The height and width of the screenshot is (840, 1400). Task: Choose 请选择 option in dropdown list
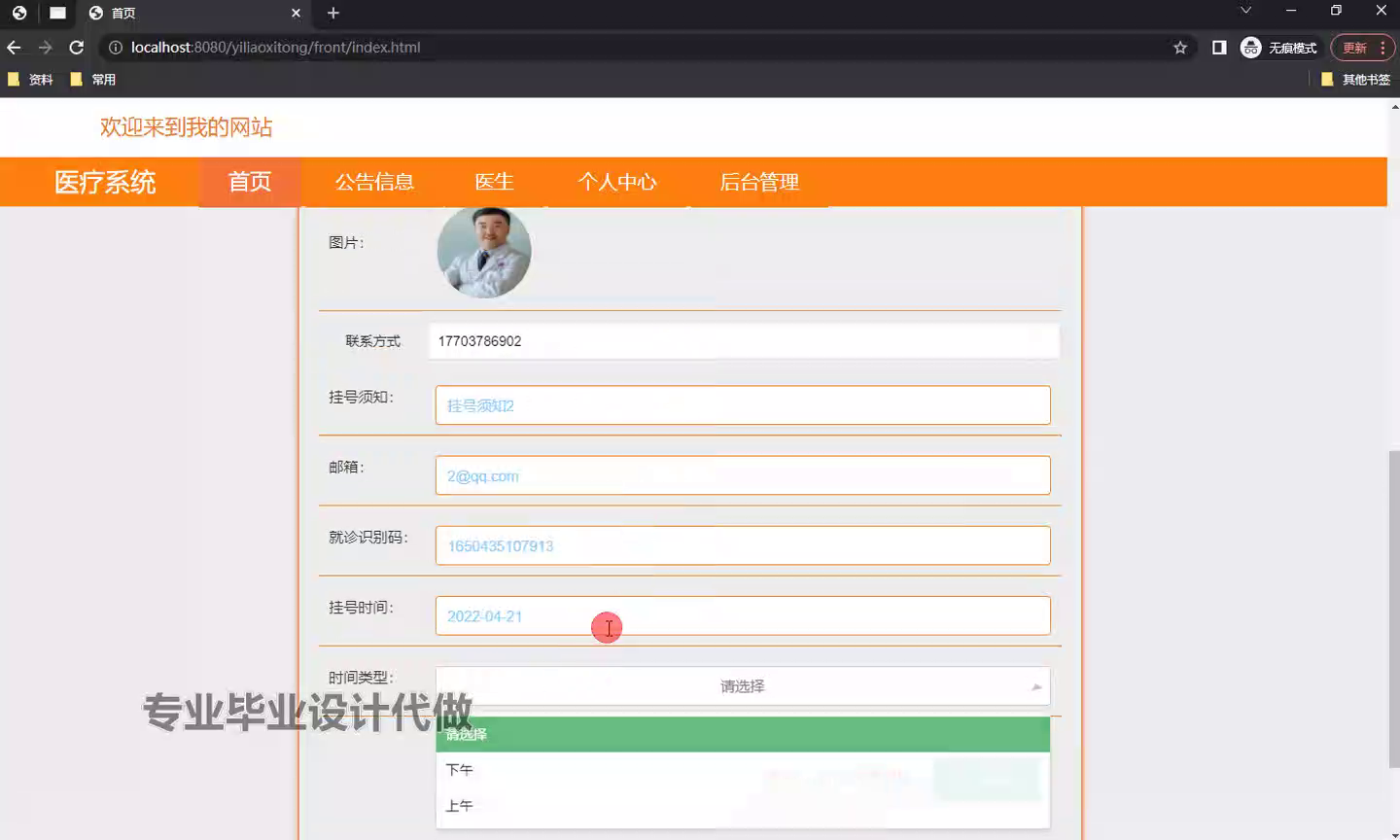pos(743,734)
